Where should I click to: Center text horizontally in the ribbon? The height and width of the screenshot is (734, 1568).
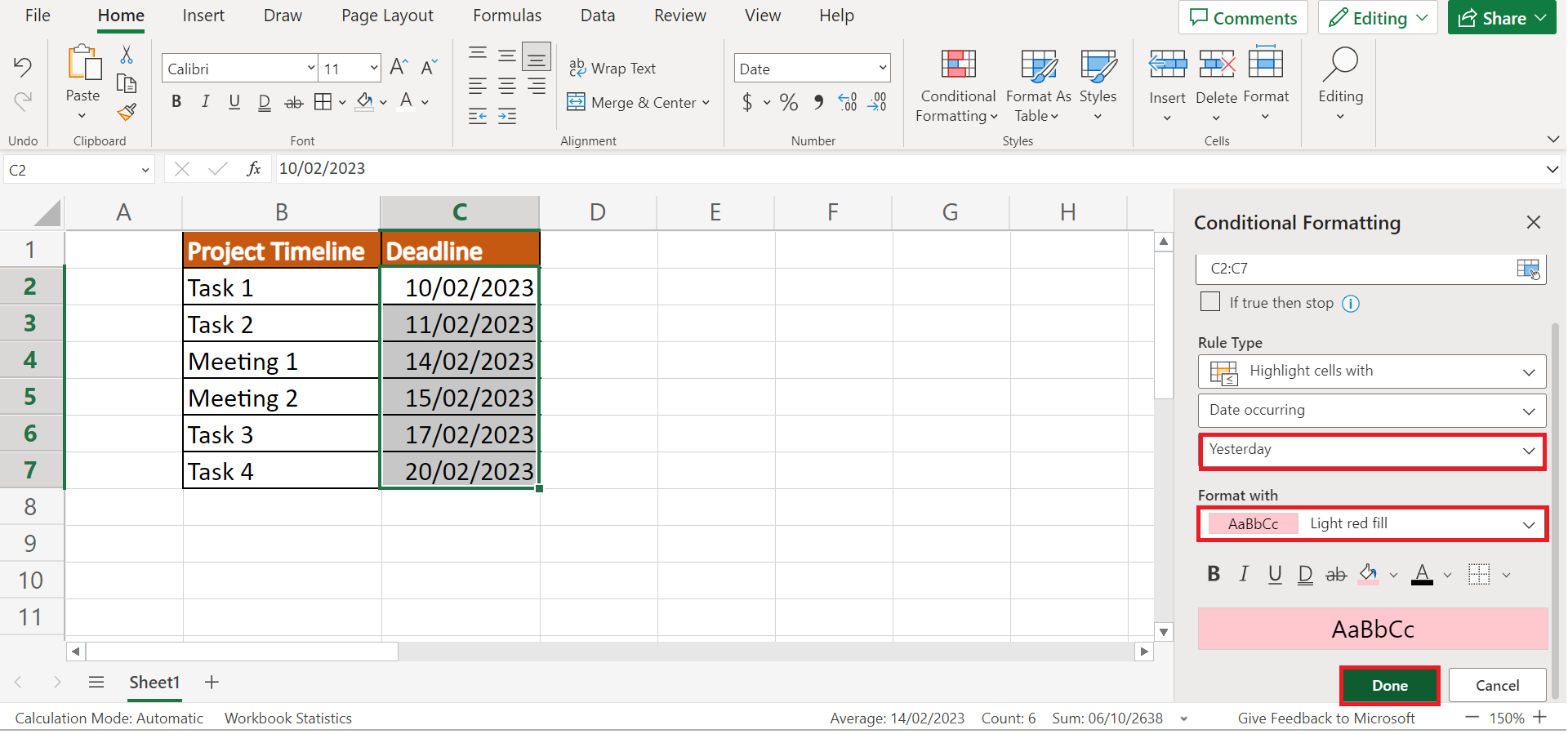(x=507, y=85)
